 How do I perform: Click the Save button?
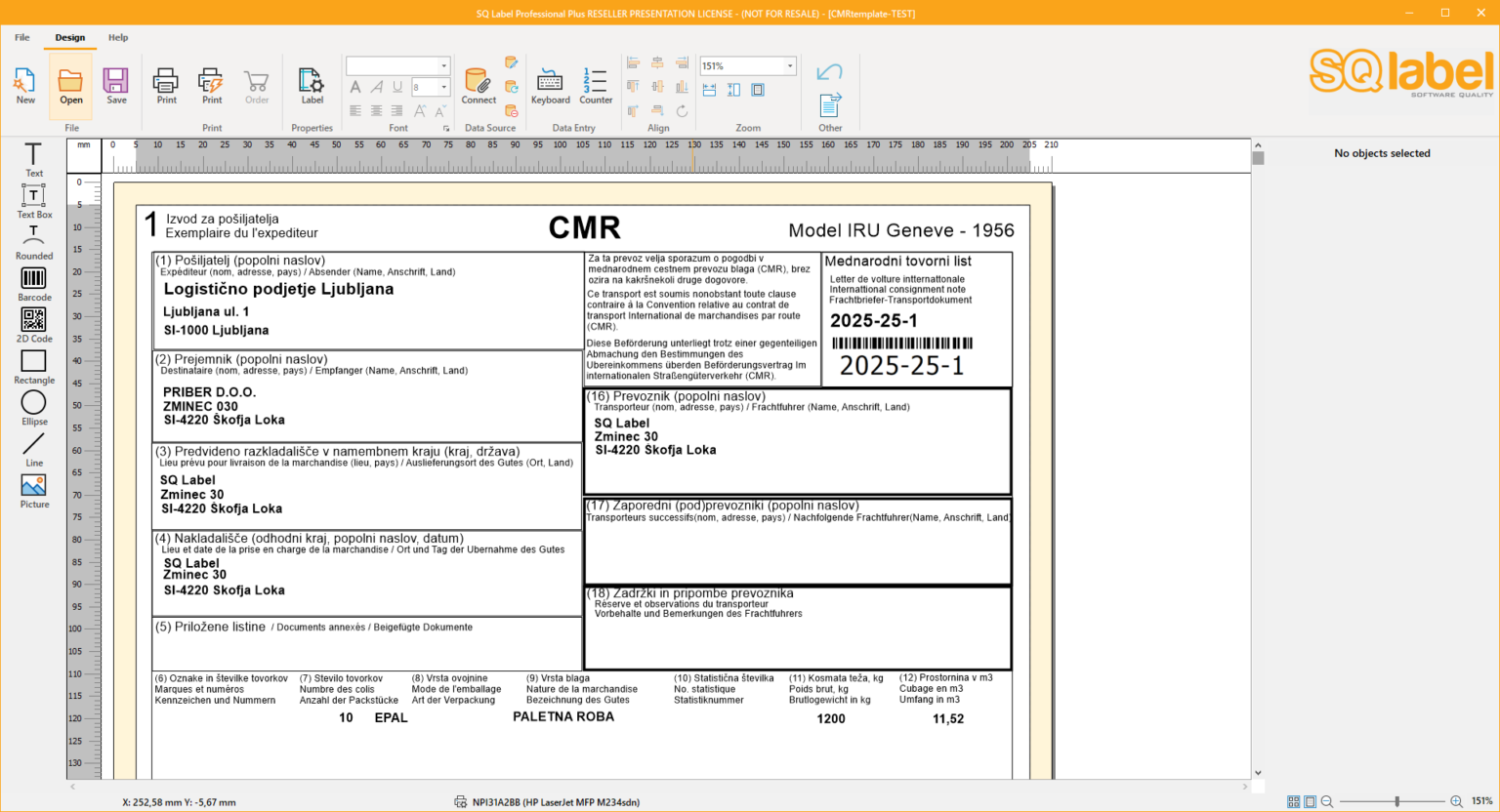click(116, 84)
